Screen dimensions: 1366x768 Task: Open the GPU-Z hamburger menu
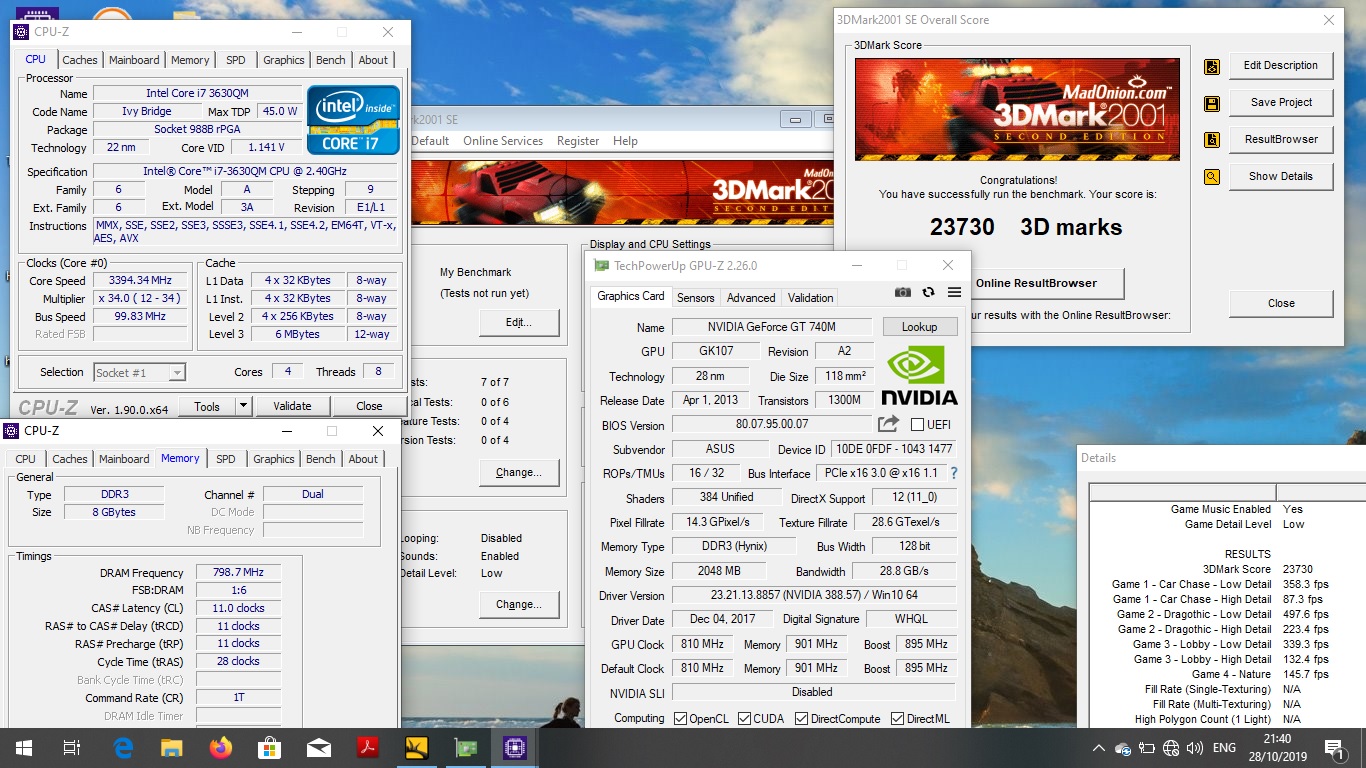(x=954, y=292)
